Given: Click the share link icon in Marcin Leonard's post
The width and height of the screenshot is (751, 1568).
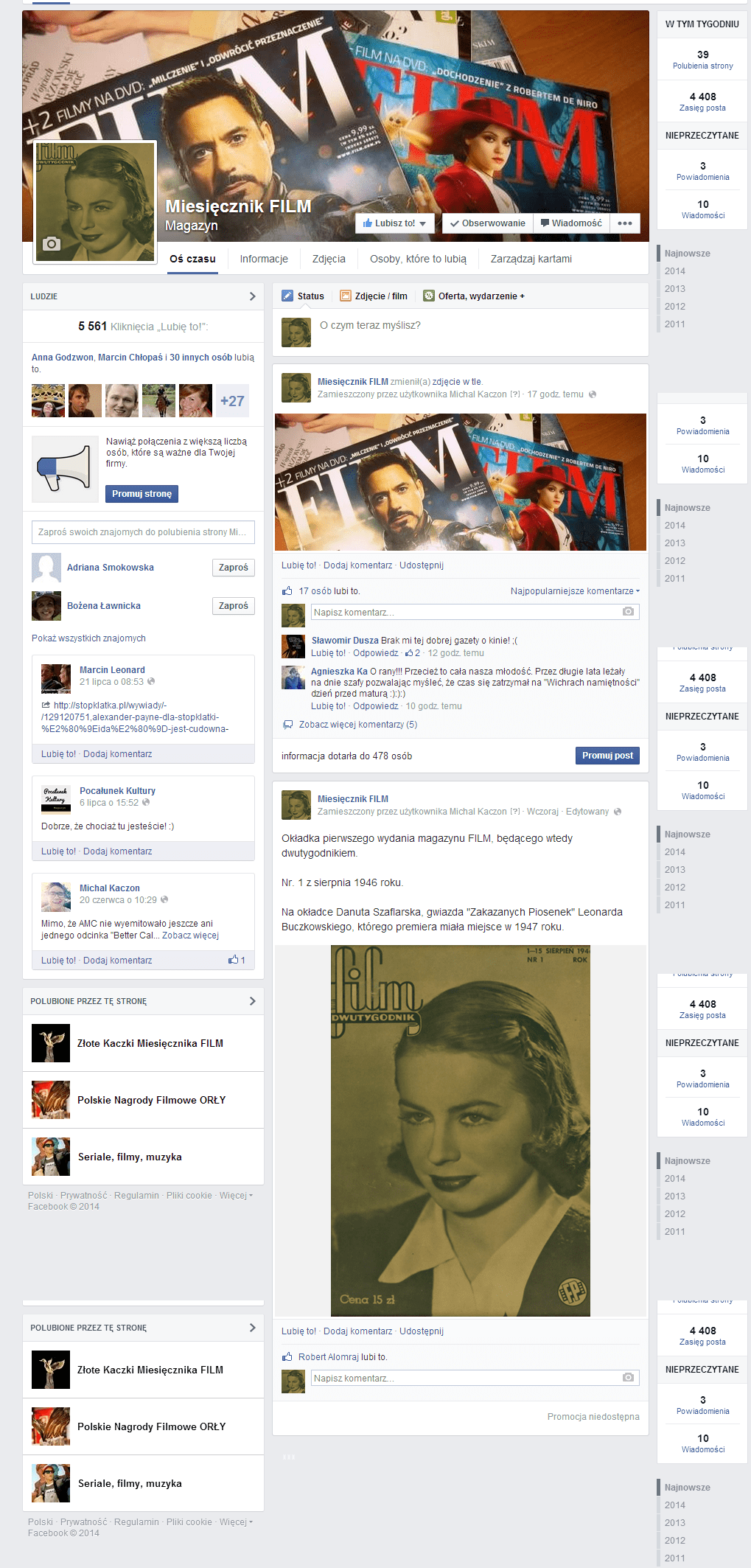Looking at the screenshot, I should tap(46, 705).
